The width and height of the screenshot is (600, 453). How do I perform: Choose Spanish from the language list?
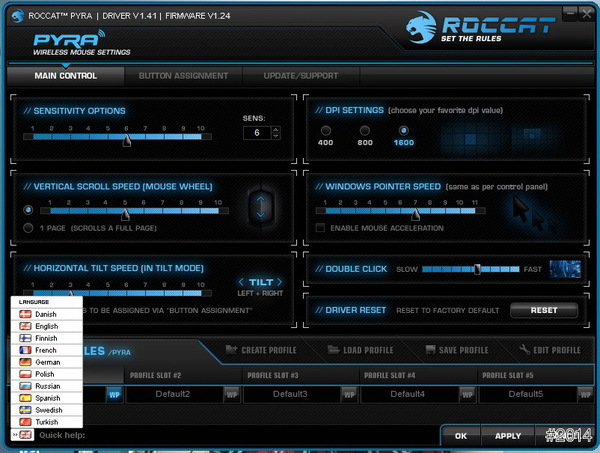(46, 398)
